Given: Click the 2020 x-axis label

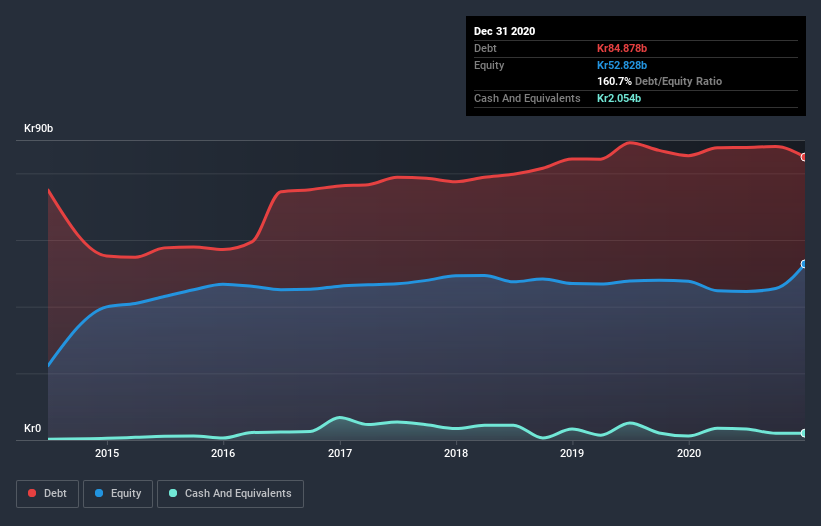Looking at the screenshot, I should pos(689,453).
